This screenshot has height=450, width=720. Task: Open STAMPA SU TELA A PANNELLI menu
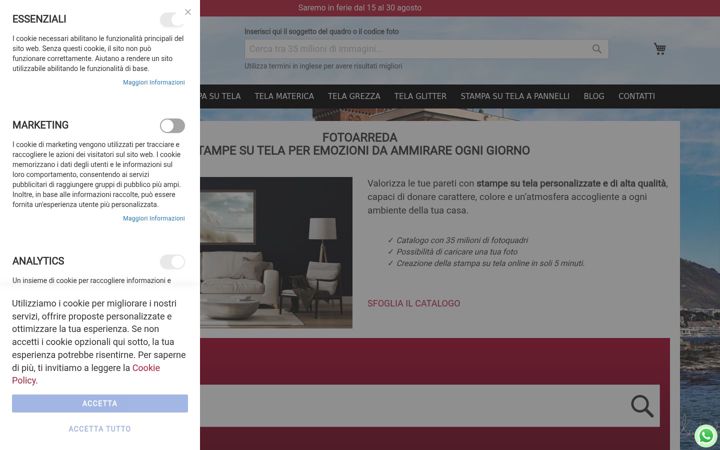tap(515, 96)
